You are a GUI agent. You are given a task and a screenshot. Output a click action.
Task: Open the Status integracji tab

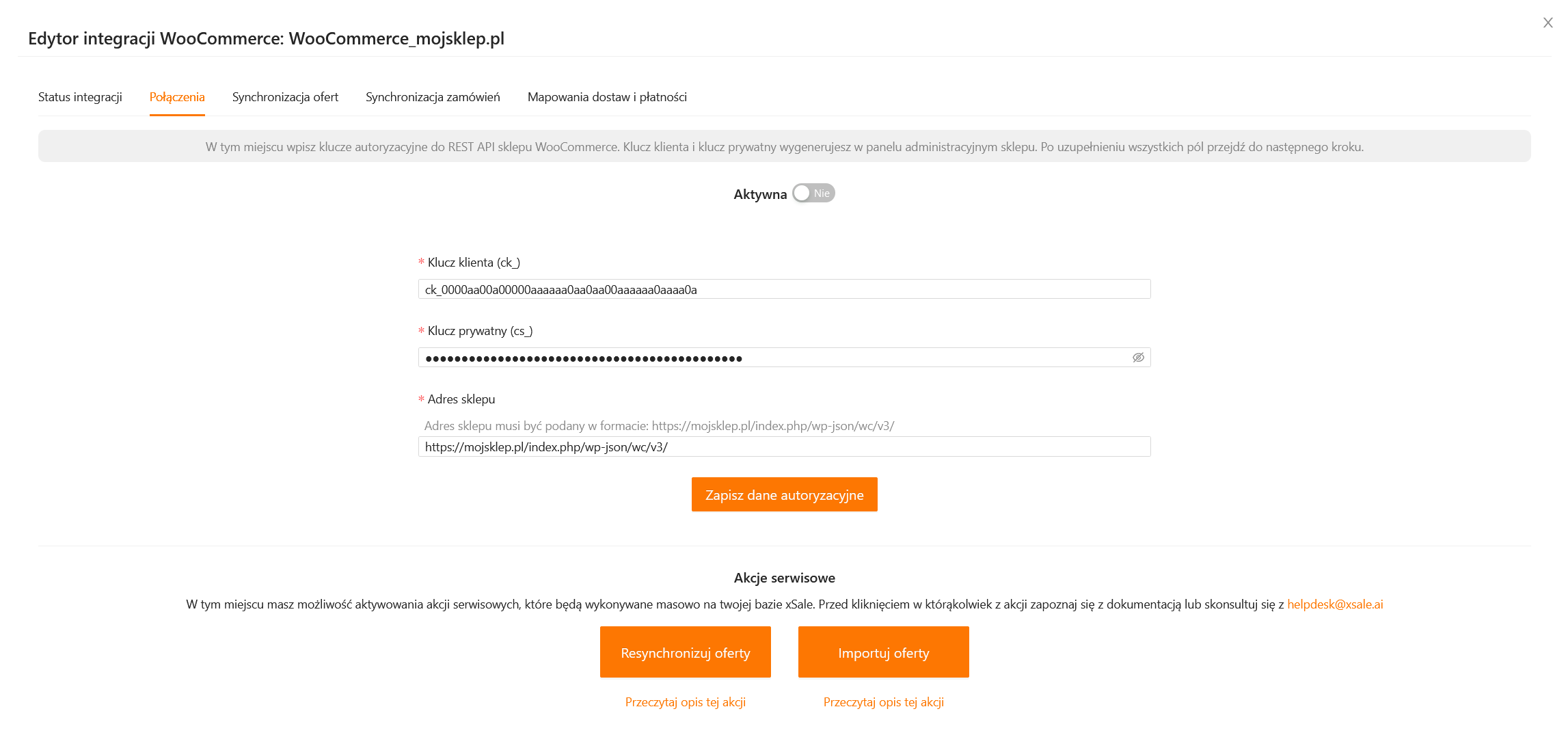(x=80, y=97)
